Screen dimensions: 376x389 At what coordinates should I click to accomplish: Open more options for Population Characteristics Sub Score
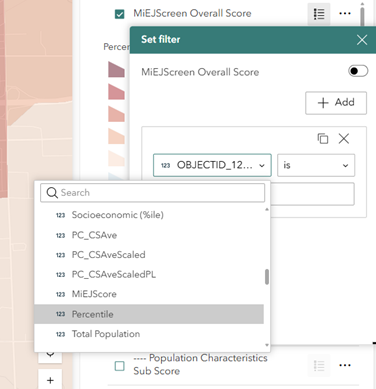pyautogui.click(x=345, y=365)
